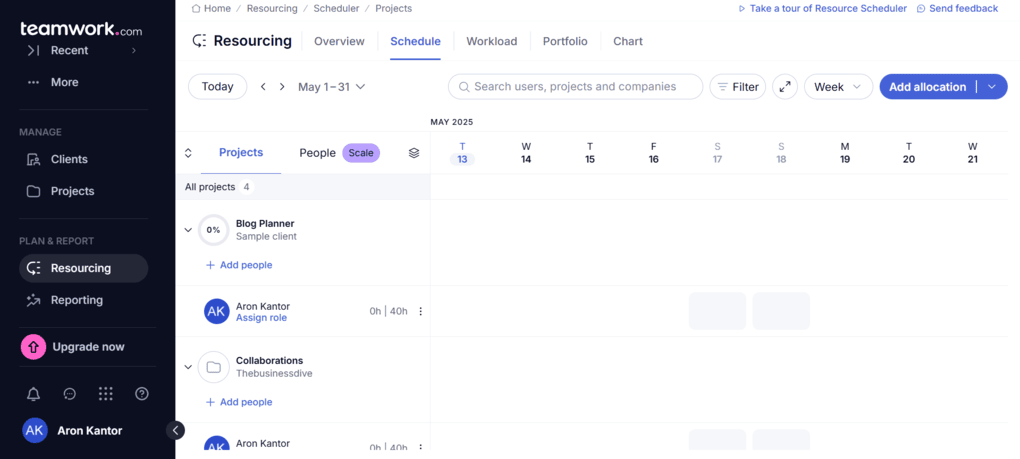Switch to the Overview tab
Image resolution: width=1020 pixels, height=459 pixels.
pyautogui.click(x=339, y=42)
